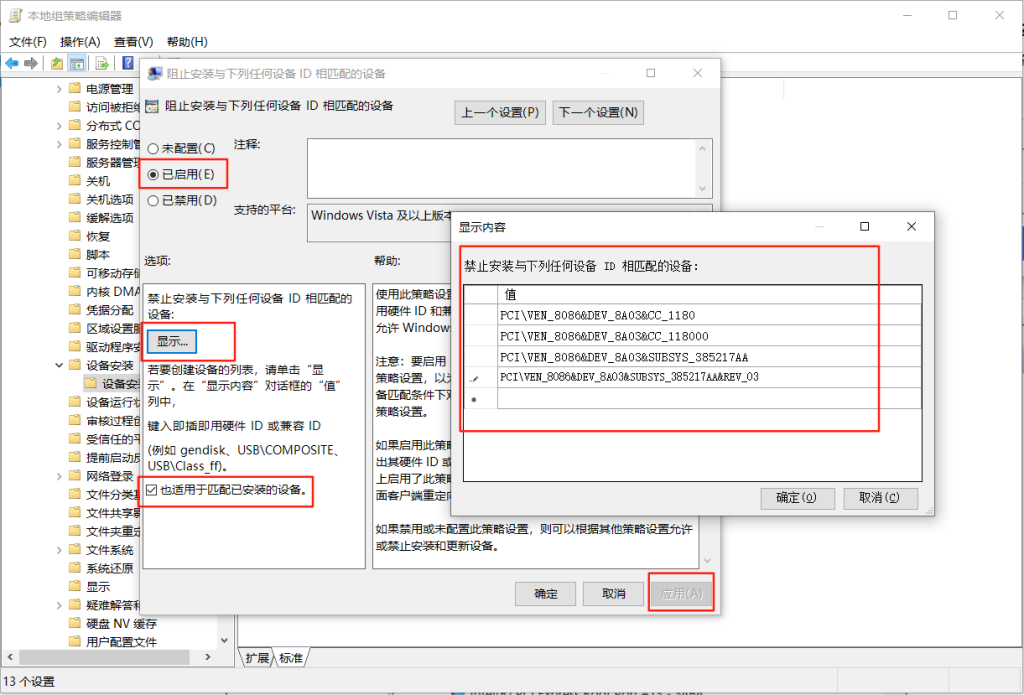Viewport: 1024px width, 695px height.
Task: Switch to the 扩展 tab
Action: click(257, 658)
